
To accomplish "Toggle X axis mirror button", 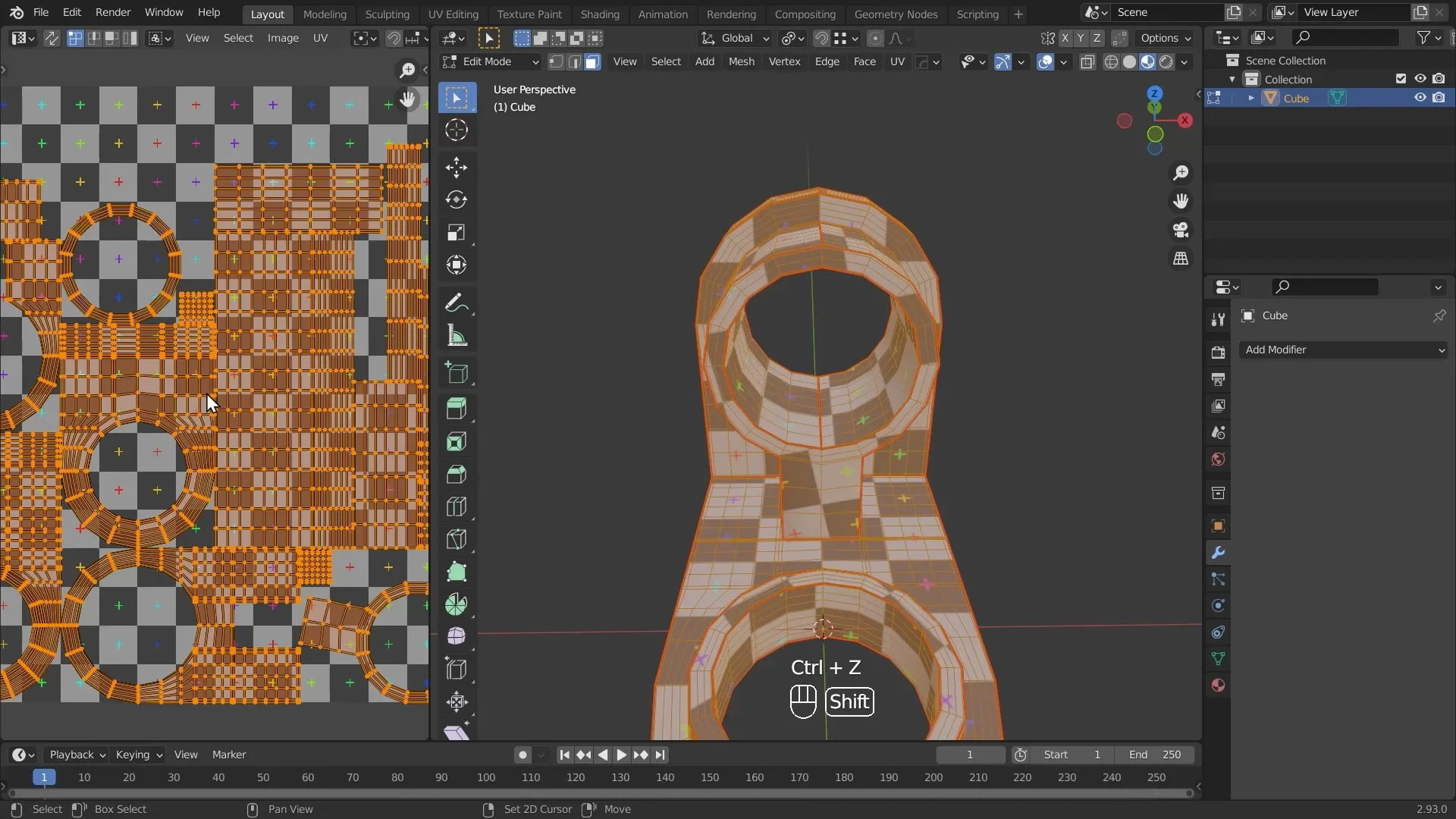I will [x=1065, y=38].
